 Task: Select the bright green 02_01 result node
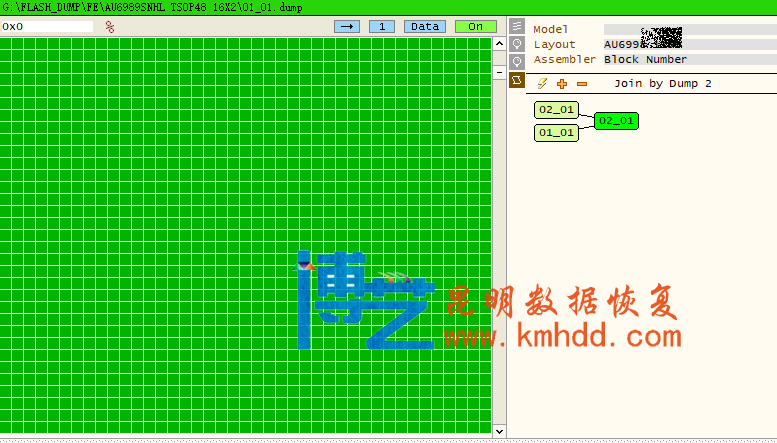click(x=616, y=121)
